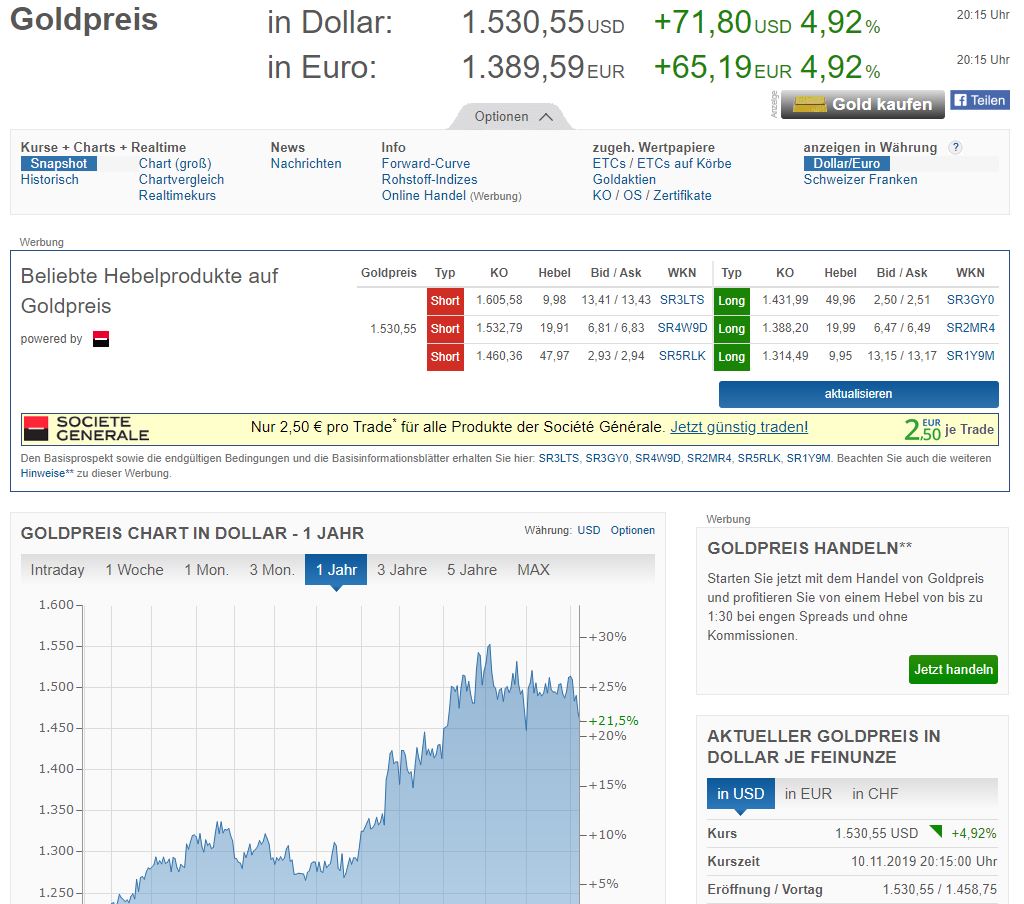Switch price panel to in EUR
The image size is (1024, 904).
(x=808, y=794)
